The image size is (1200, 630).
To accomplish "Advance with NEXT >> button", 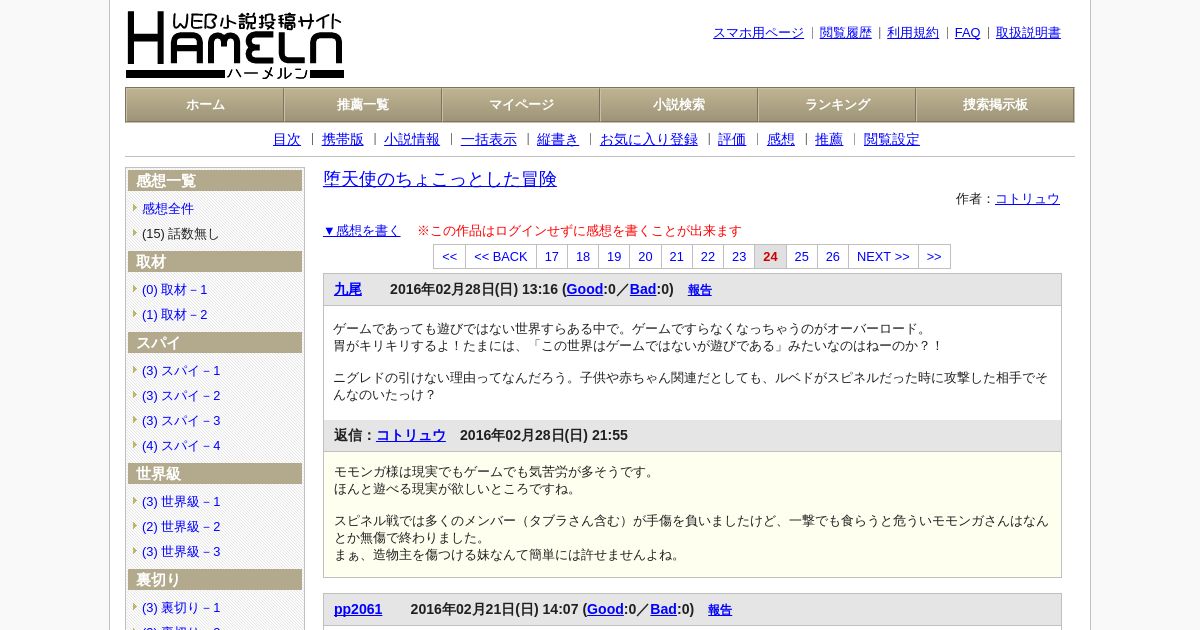I will click(x=883, y=257).
